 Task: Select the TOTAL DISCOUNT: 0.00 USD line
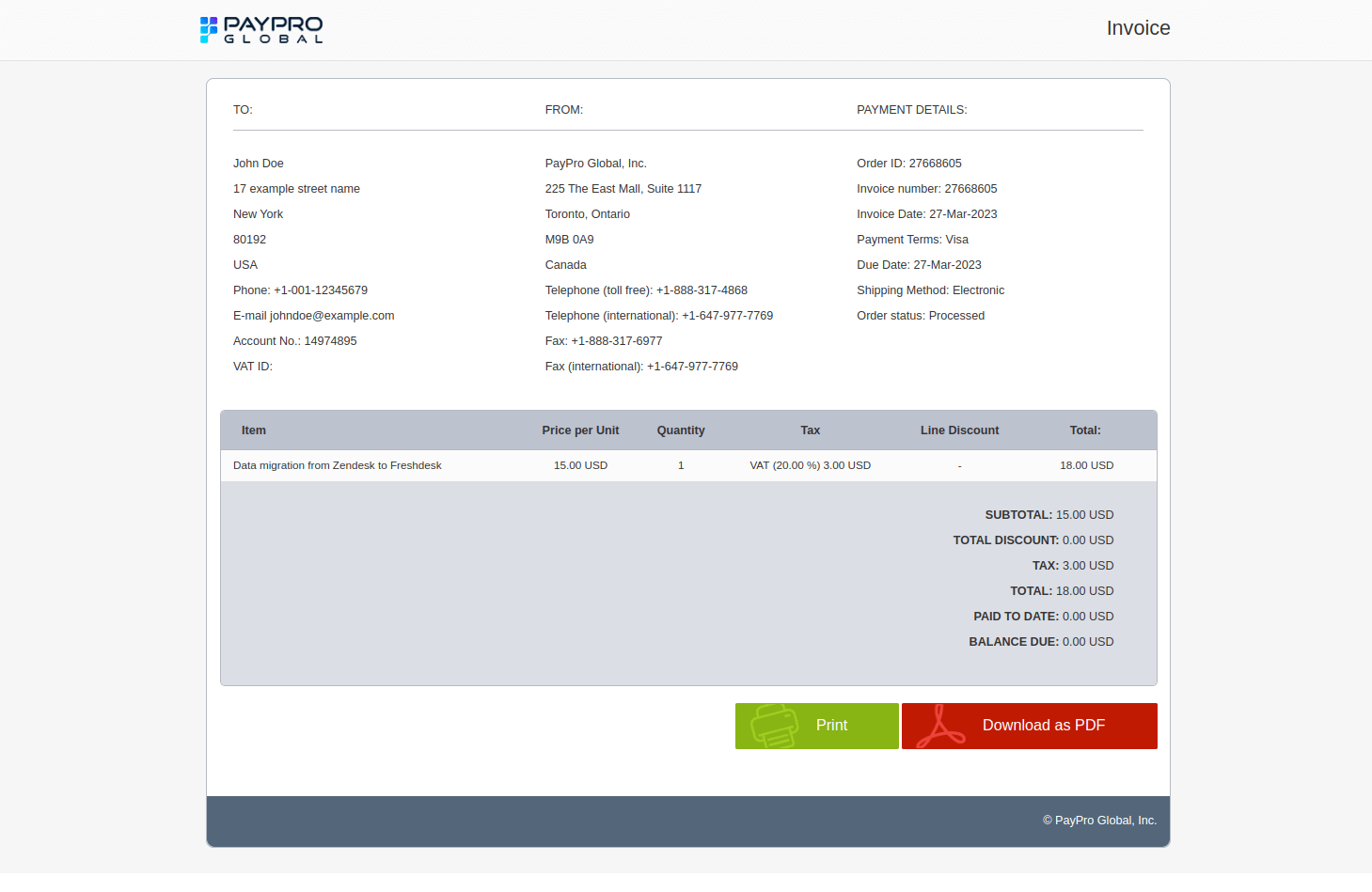1033,540
